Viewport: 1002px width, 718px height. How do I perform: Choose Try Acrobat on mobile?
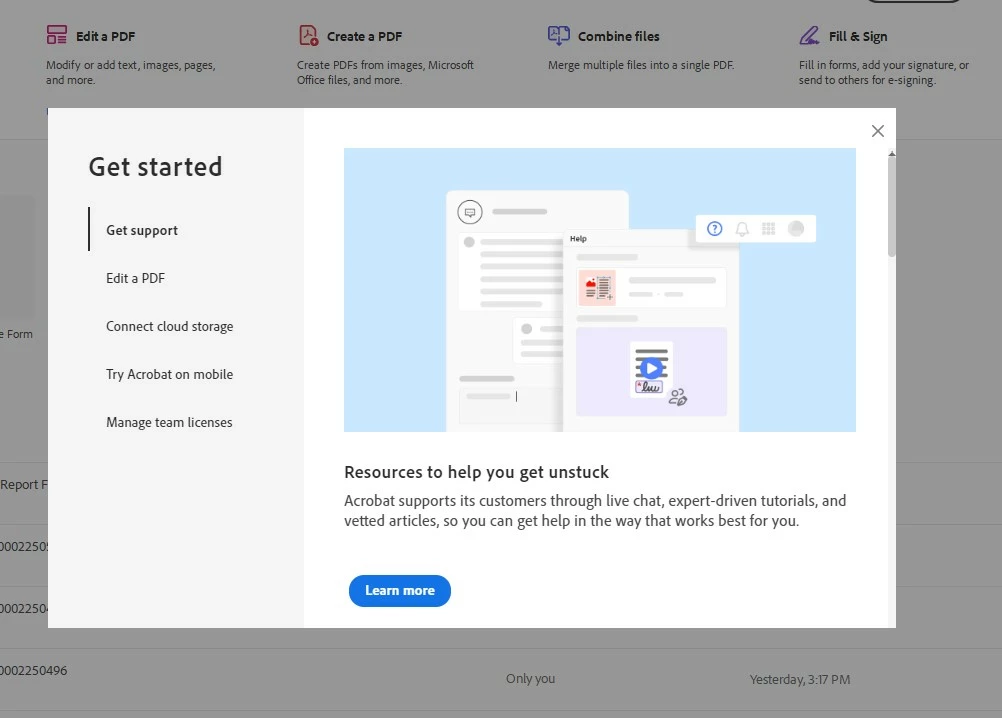(169, 374)
